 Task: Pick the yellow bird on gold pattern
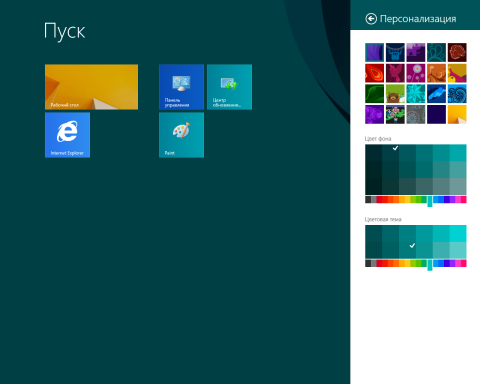tap(457, 73)
